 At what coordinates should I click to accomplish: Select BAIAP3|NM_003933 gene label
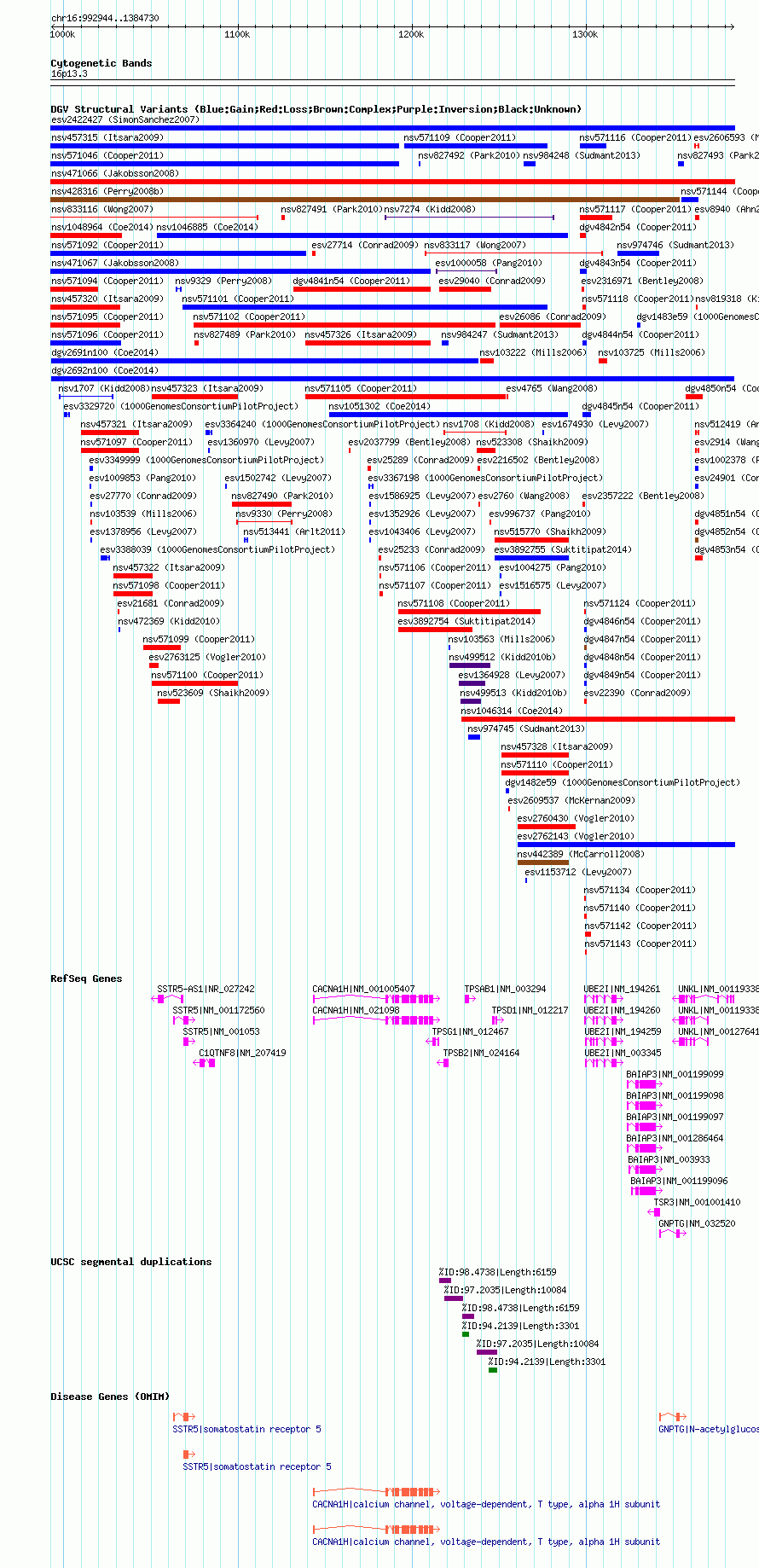click(x=669, y=1159)
